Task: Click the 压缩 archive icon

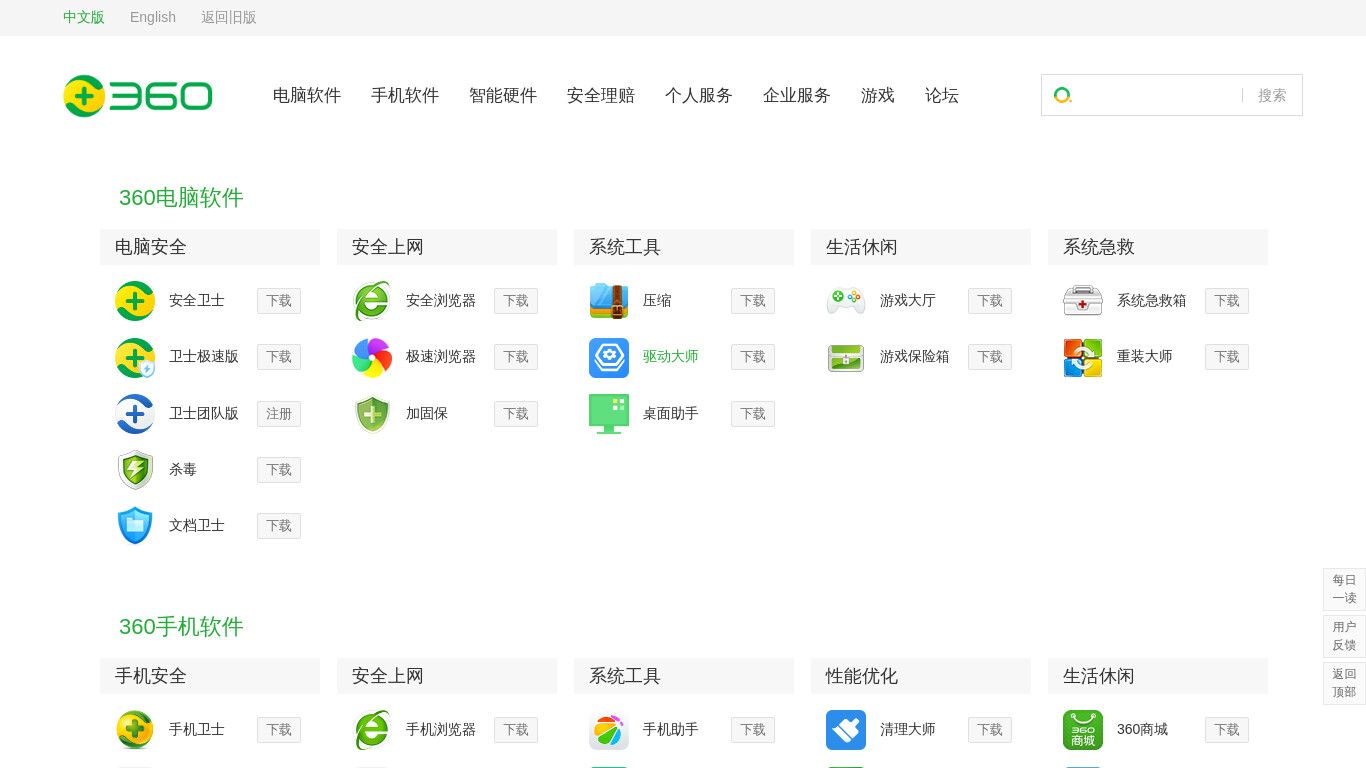Action: pyautogui.click(x=609, y=301)
